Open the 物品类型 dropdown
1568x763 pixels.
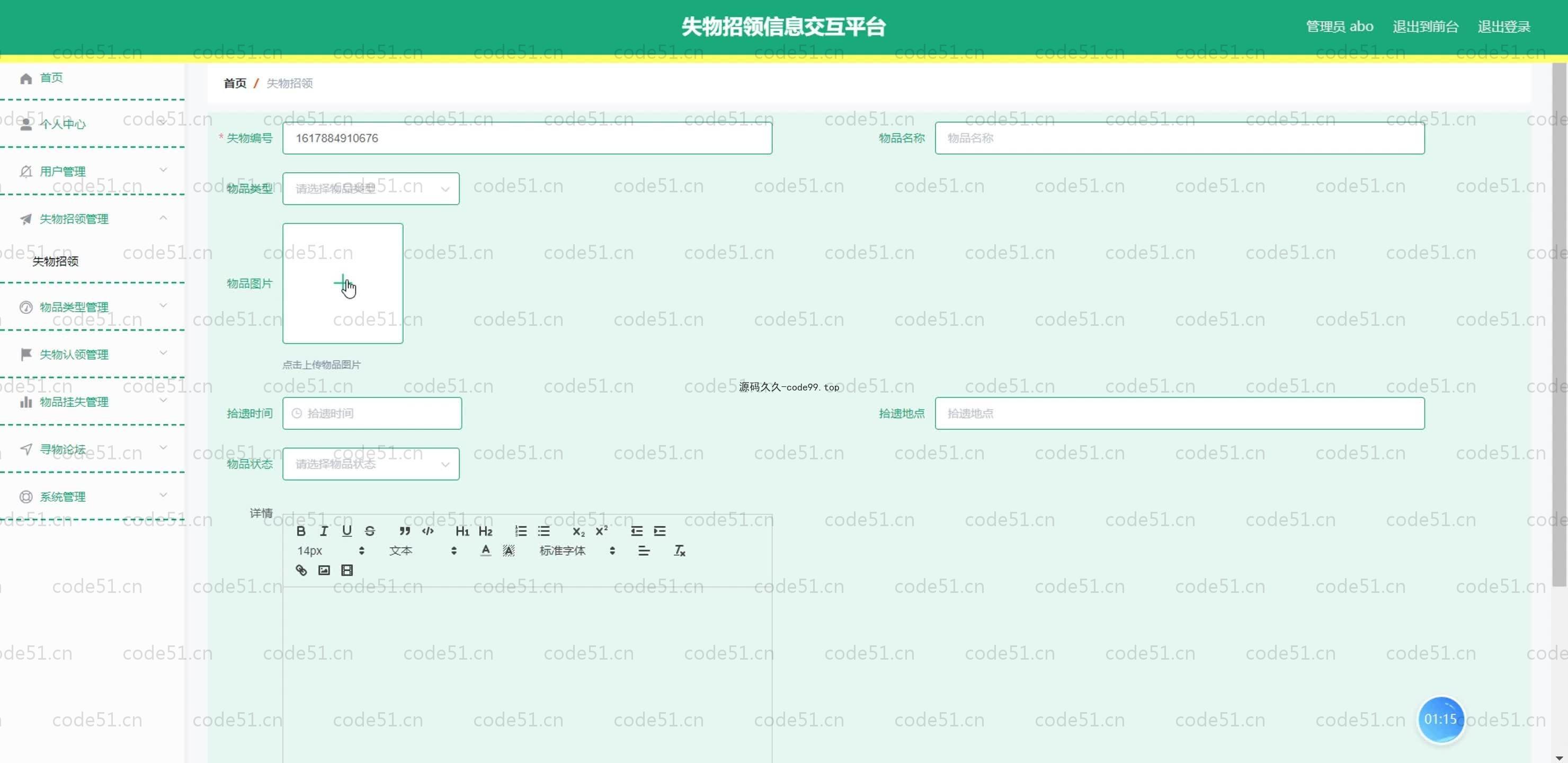[371, 189]
